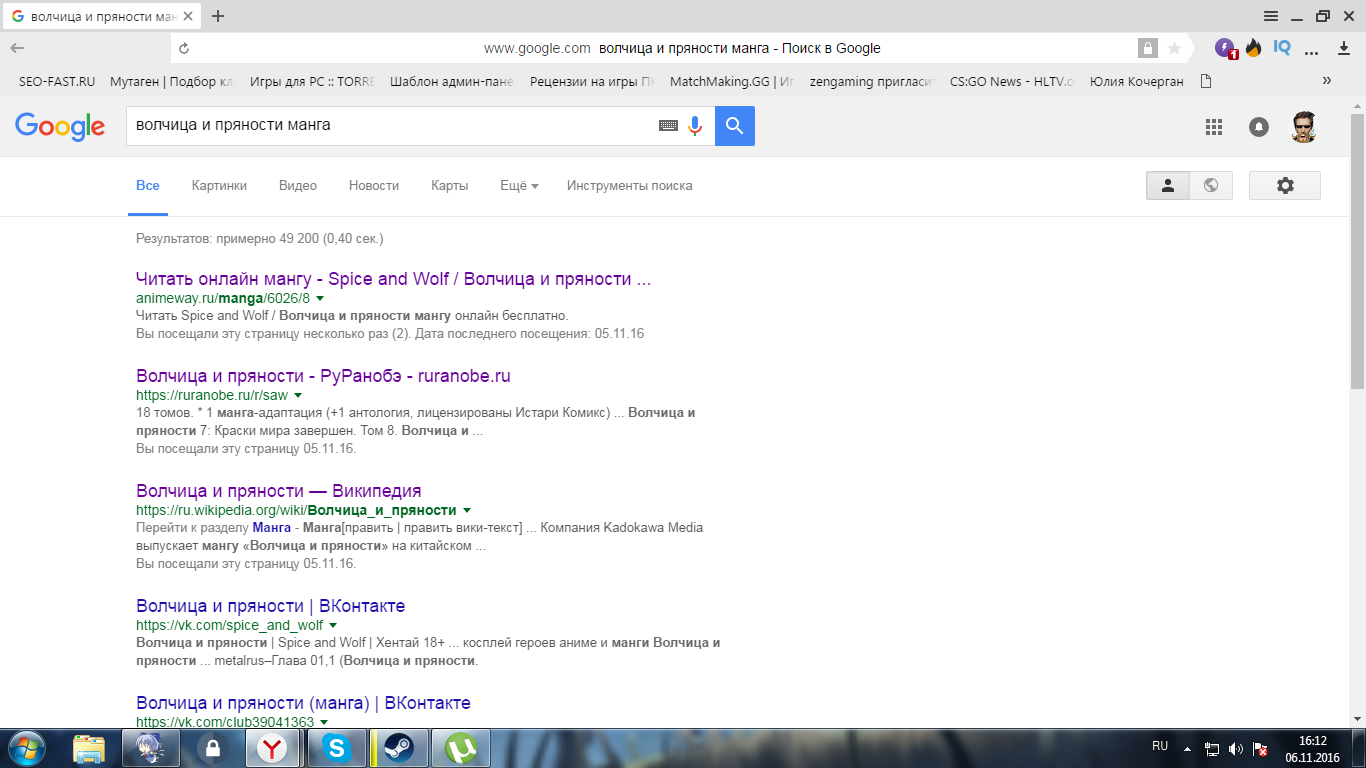
Task: Switch to private results view
Action: click(x=1167, y=185)
